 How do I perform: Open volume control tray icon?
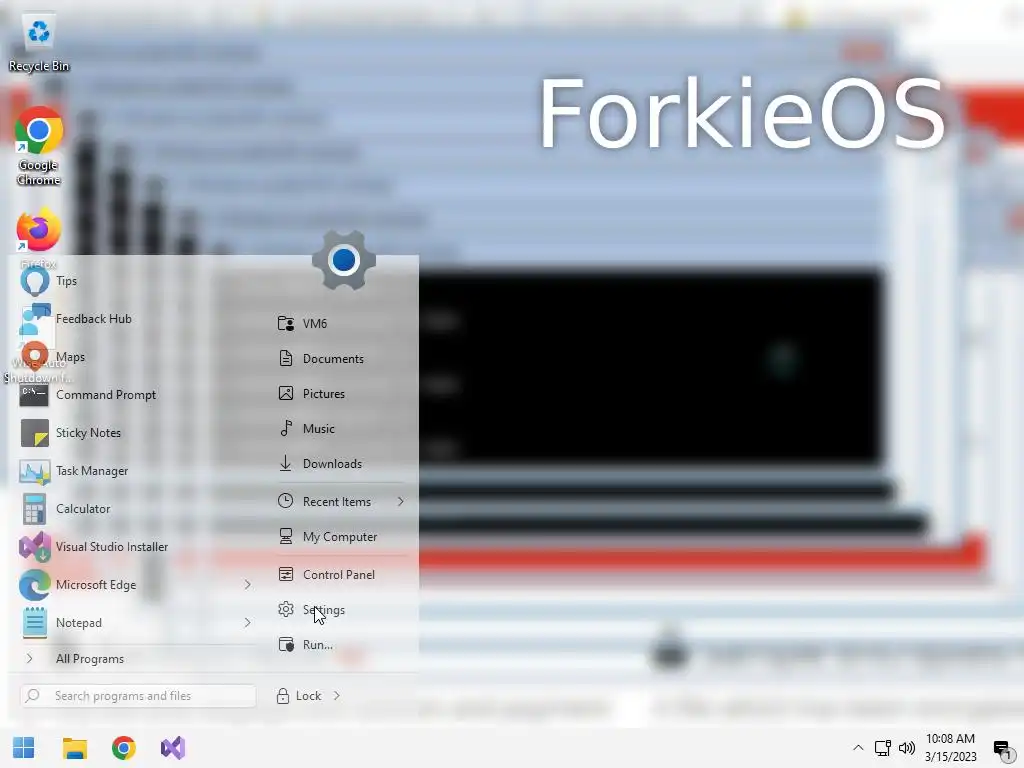907,748
